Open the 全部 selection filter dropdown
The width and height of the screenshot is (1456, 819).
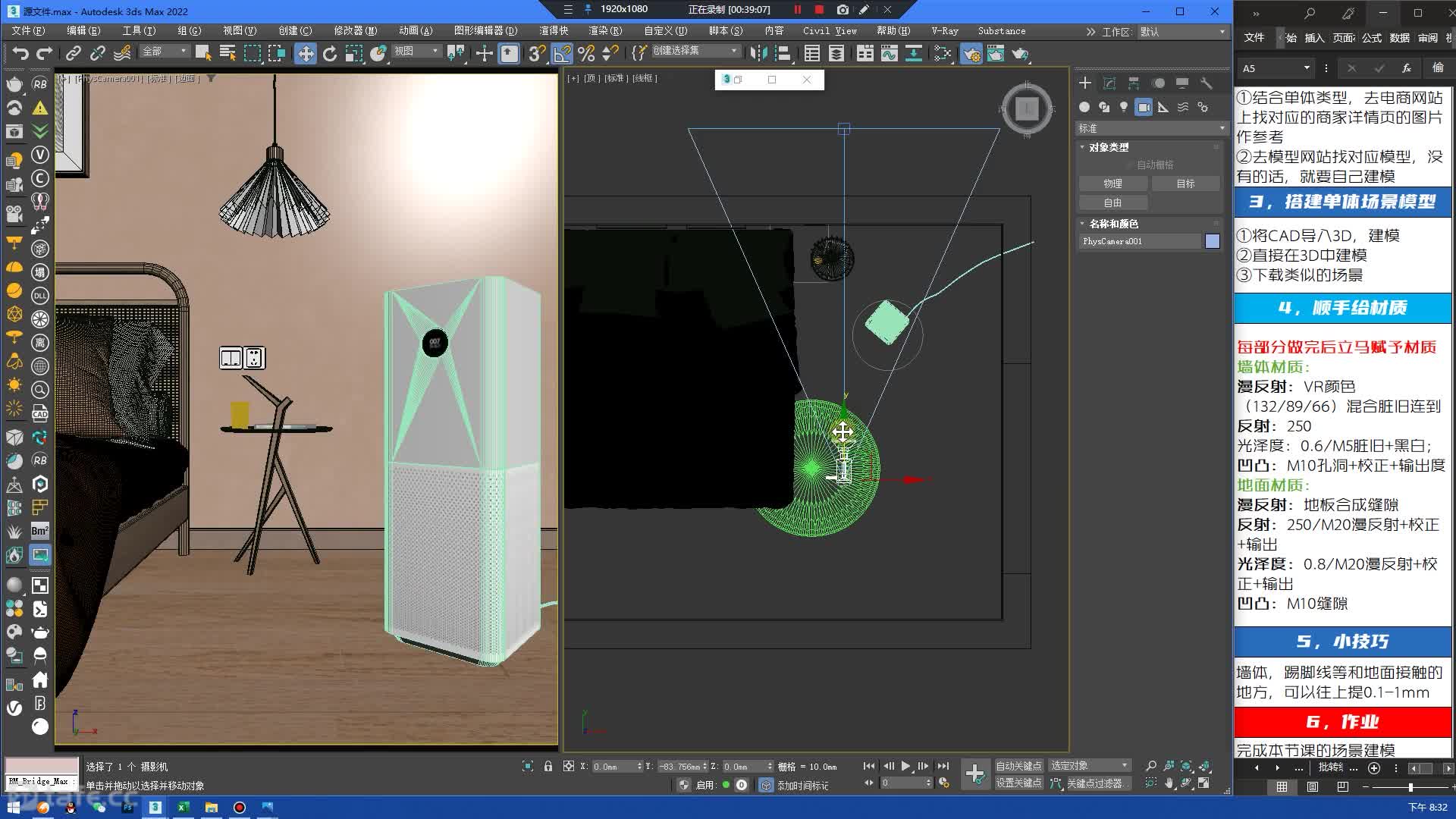click(x=164, y=51)
